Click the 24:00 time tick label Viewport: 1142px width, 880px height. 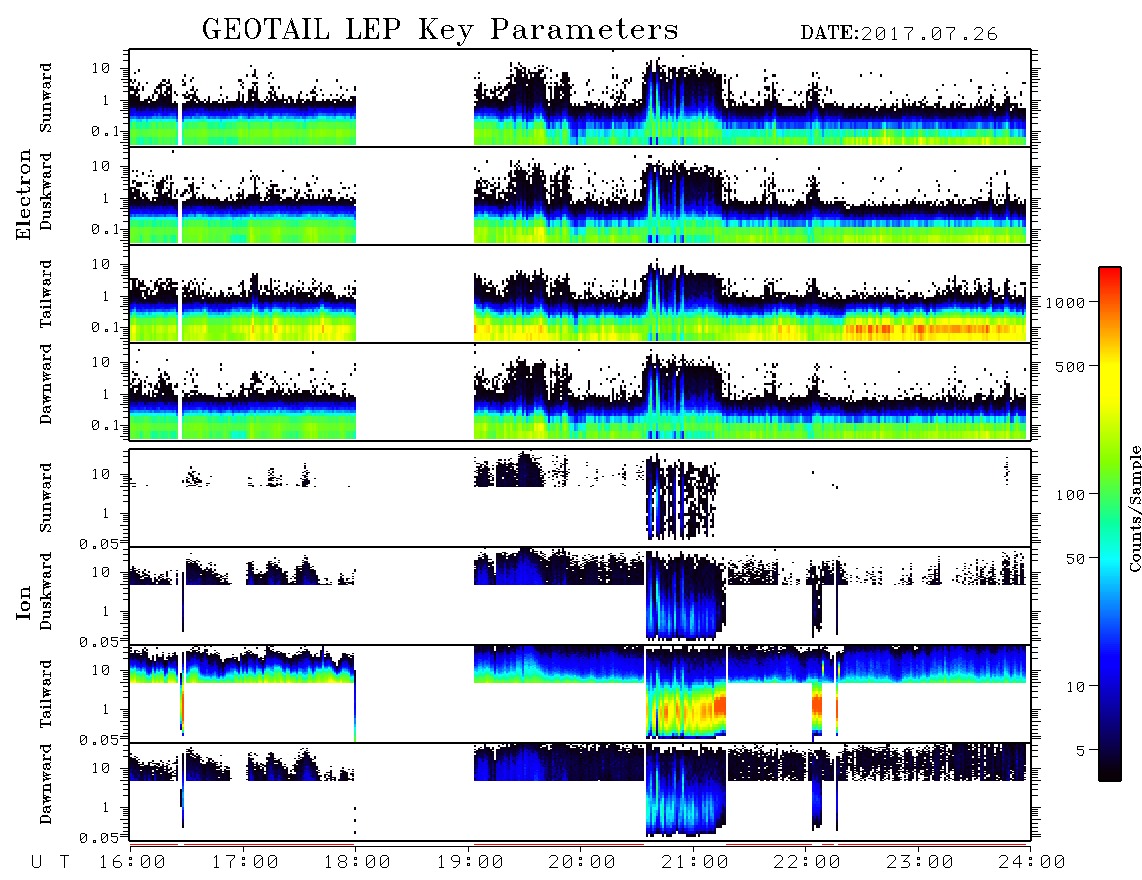coord(1032,863)
